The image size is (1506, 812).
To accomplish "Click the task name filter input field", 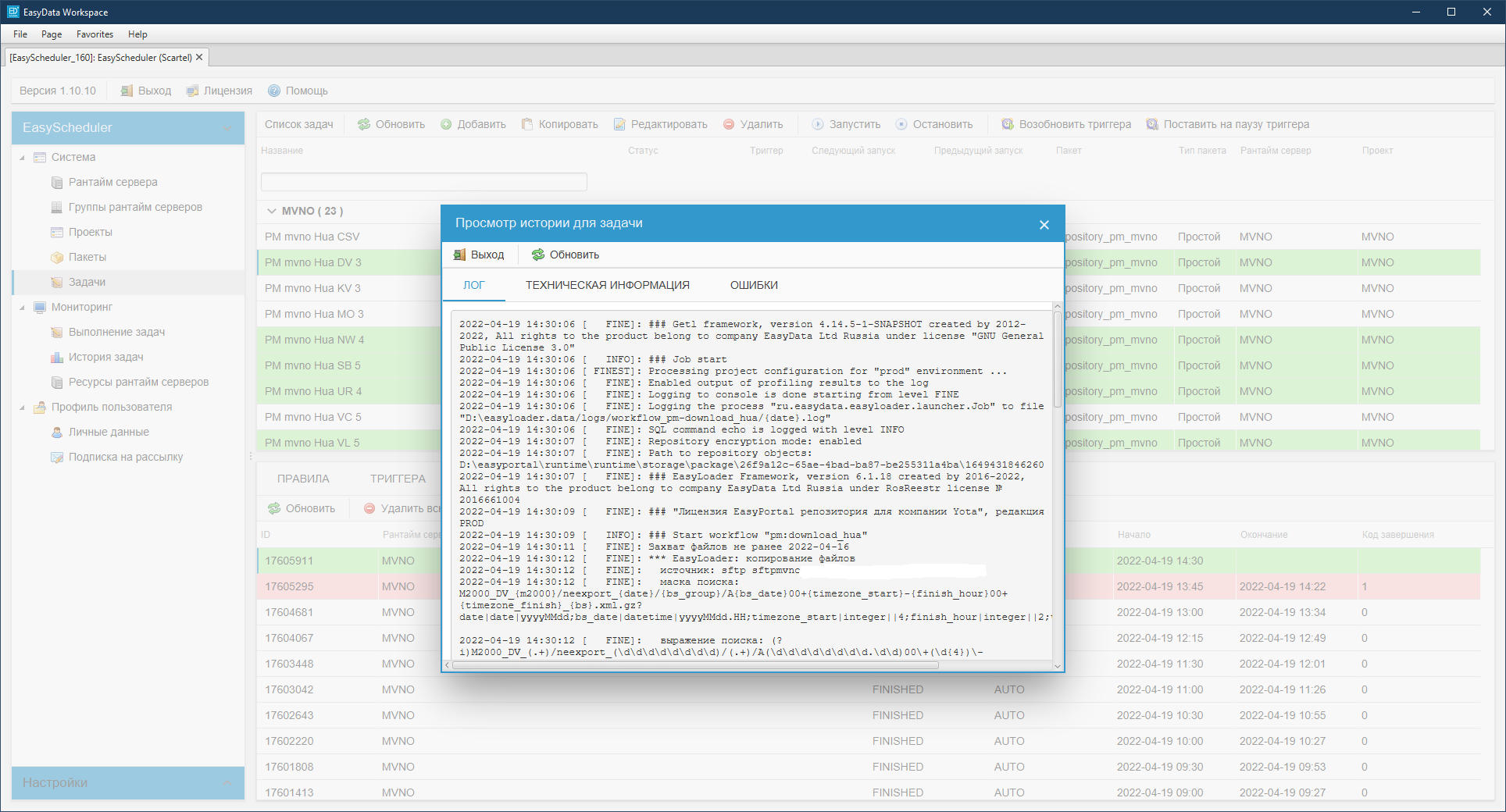I will (424, 182).
